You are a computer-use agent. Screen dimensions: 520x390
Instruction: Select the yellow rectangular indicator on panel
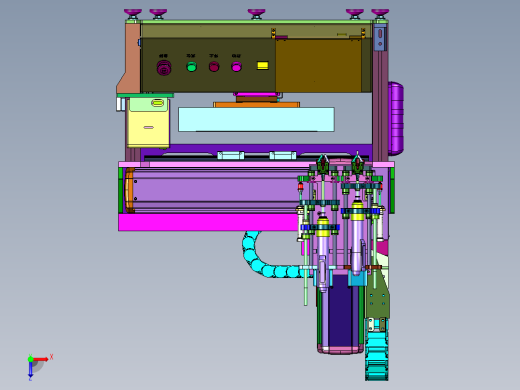tap(263, 65)
